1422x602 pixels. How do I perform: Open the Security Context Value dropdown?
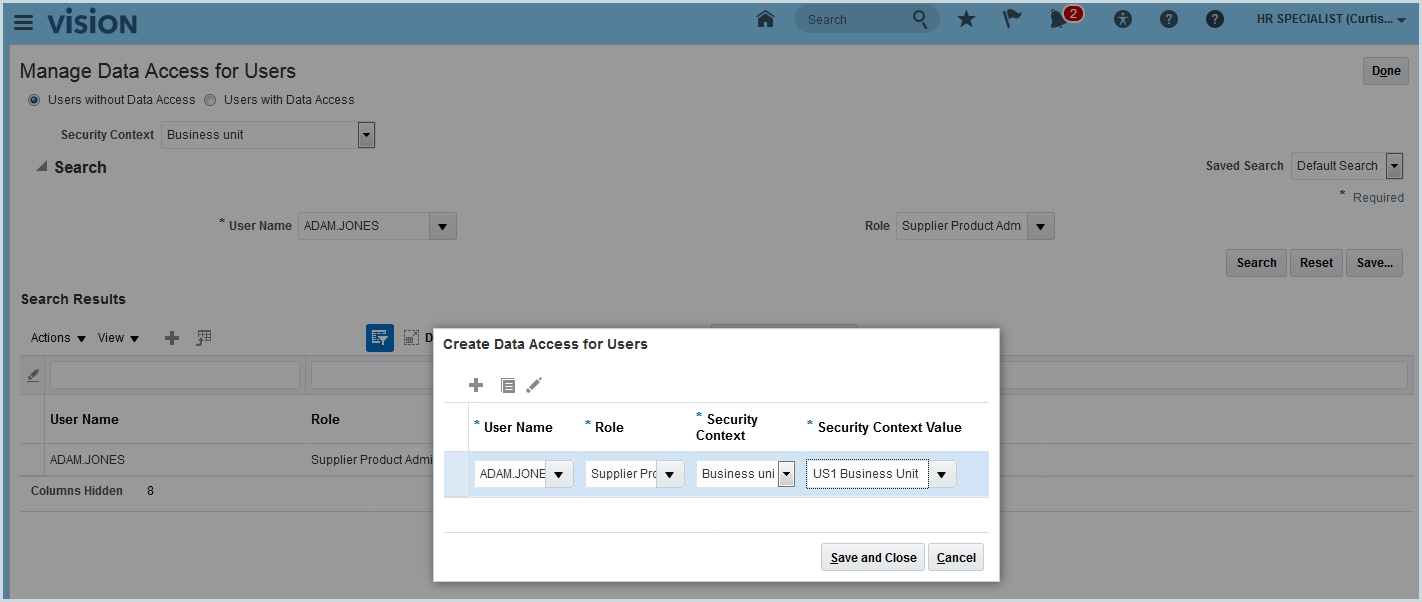click(941, 473)
